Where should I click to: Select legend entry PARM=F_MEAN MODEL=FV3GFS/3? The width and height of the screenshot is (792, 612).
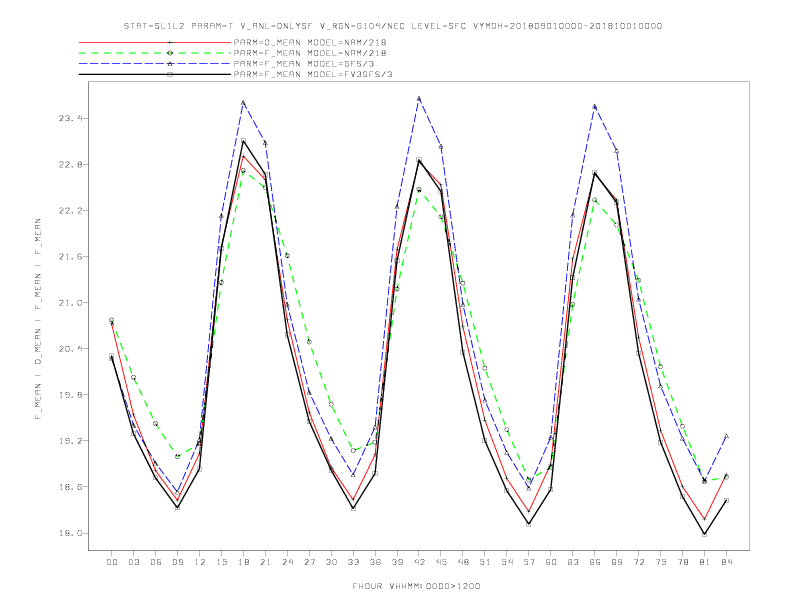[313, 74]
